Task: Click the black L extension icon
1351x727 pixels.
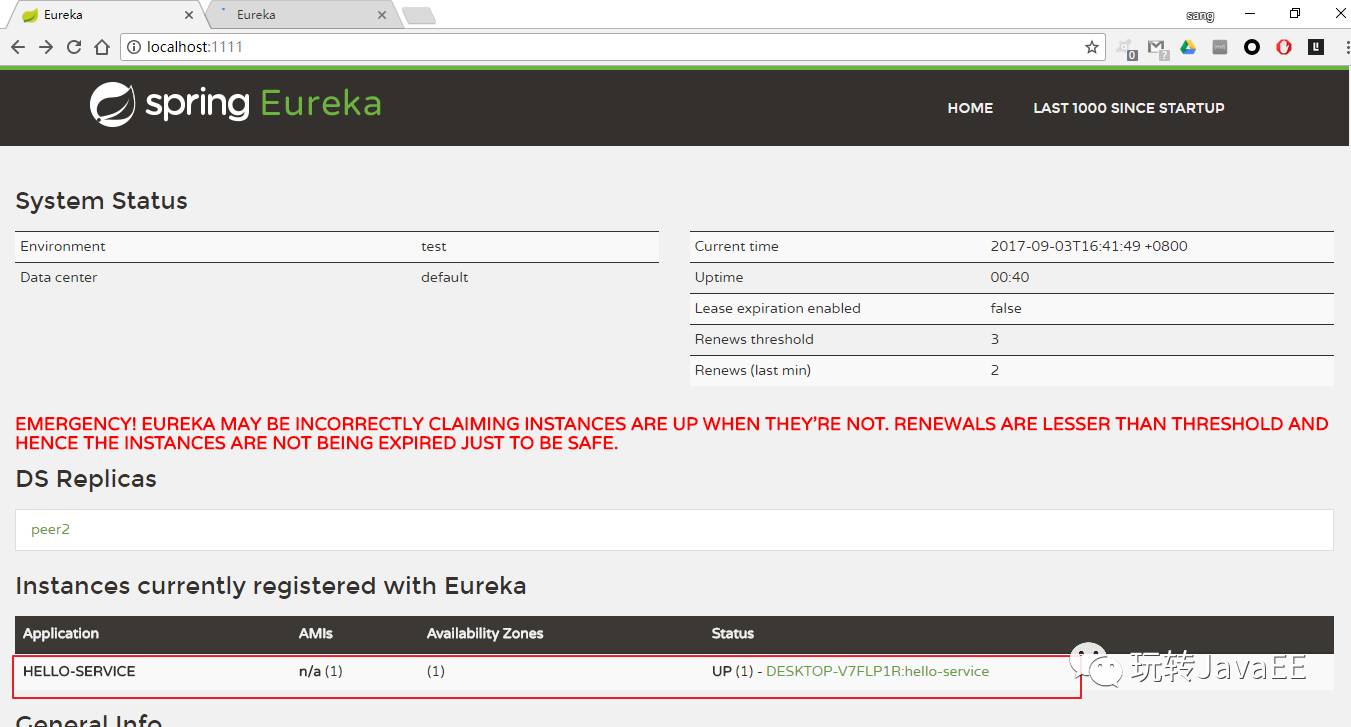Action: pyautogui.click(x=1316, y=47)
